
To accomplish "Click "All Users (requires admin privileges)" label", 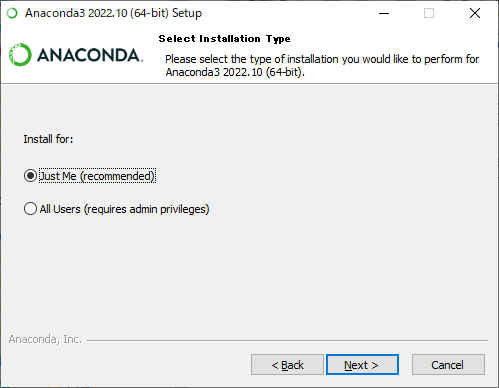I will tap(124, 209).
